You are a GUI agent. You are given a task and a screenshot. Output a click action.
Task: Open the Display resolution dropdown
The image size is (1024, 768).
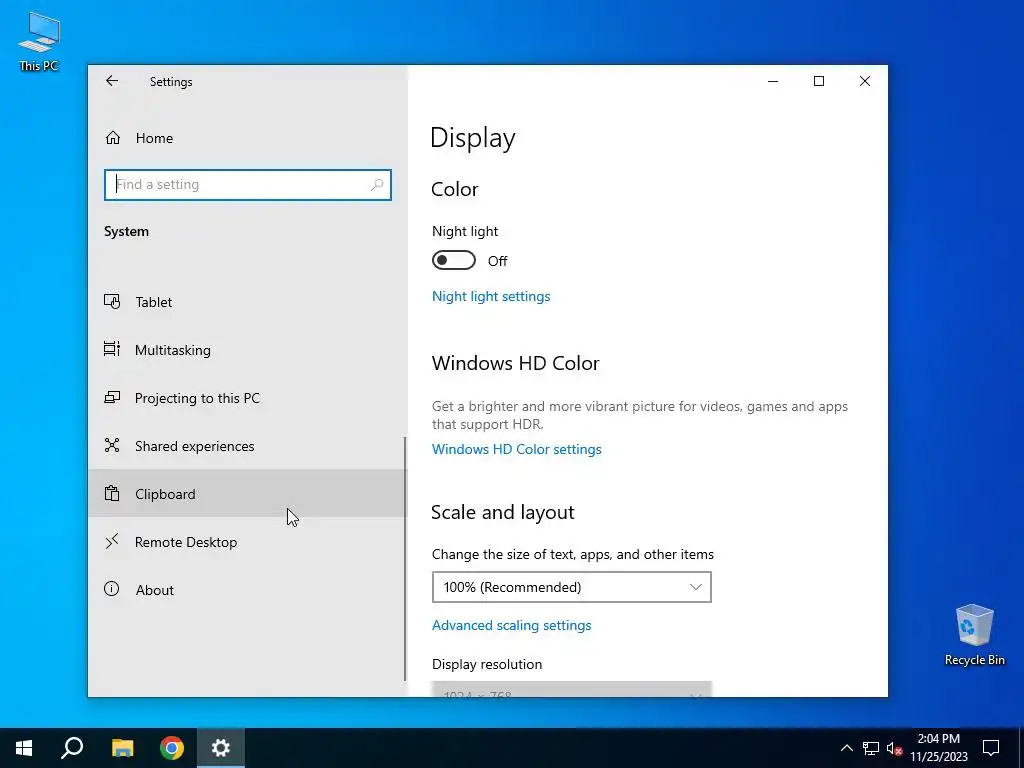[571, 690]
